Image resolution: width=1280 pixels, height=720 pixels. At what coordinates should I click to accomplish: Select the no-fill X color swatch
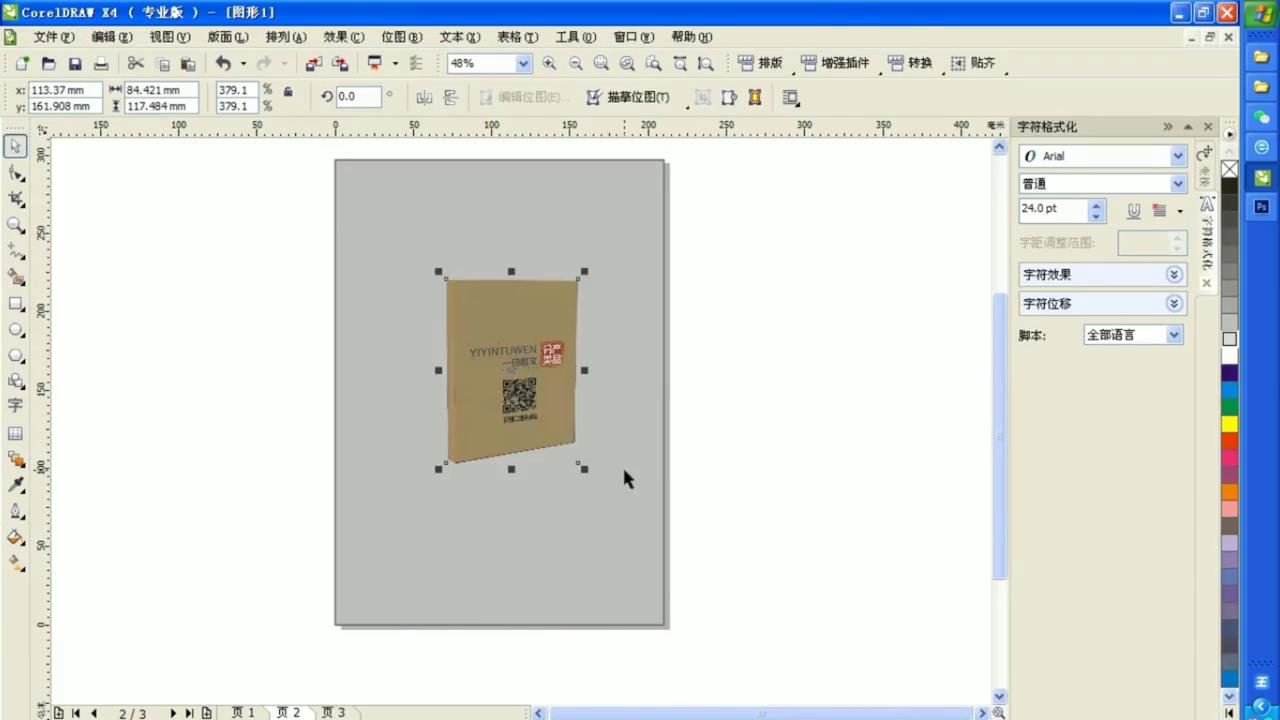coord(1230,169)
